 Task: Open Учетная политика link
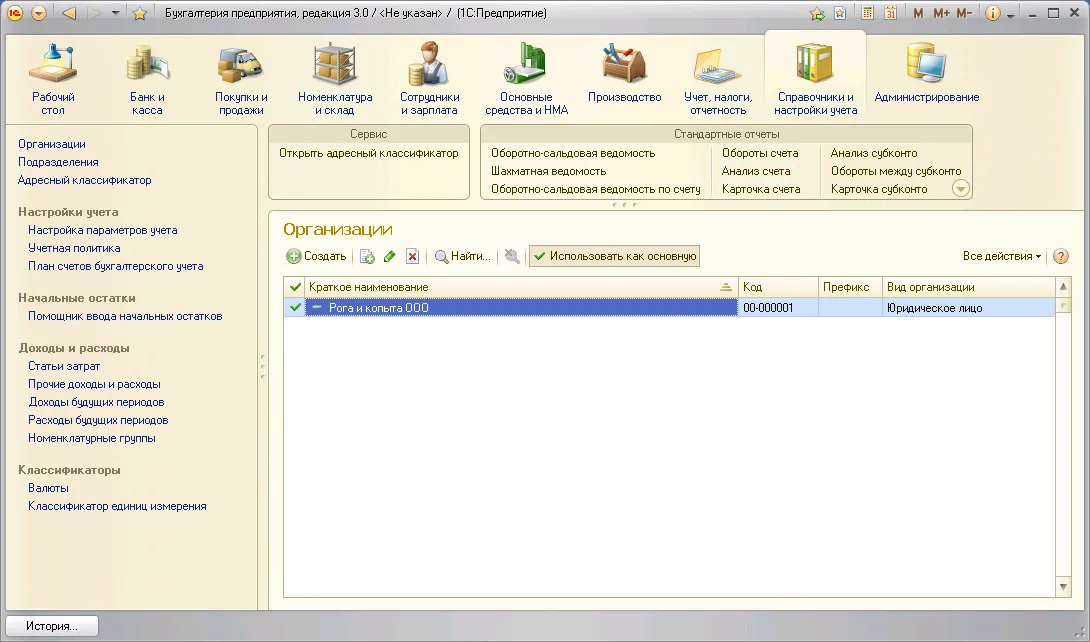(x=74, y=248)
